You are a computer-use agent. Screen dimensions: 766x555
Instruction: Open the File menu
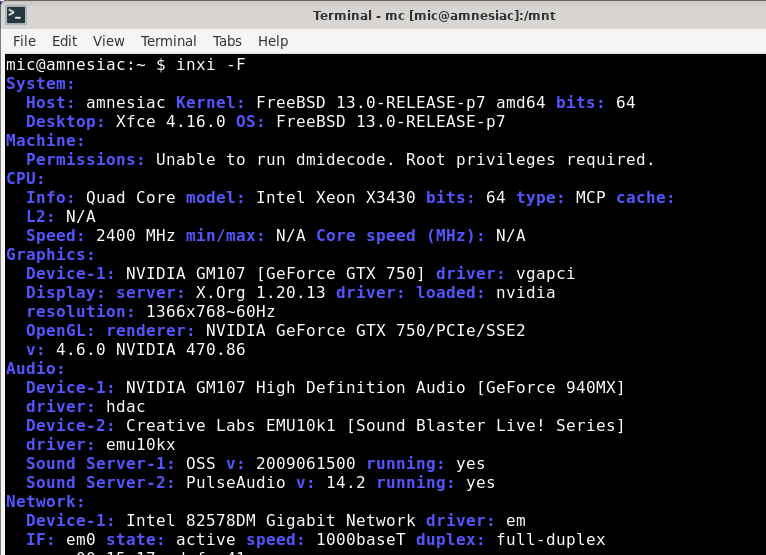coord(24,41)
